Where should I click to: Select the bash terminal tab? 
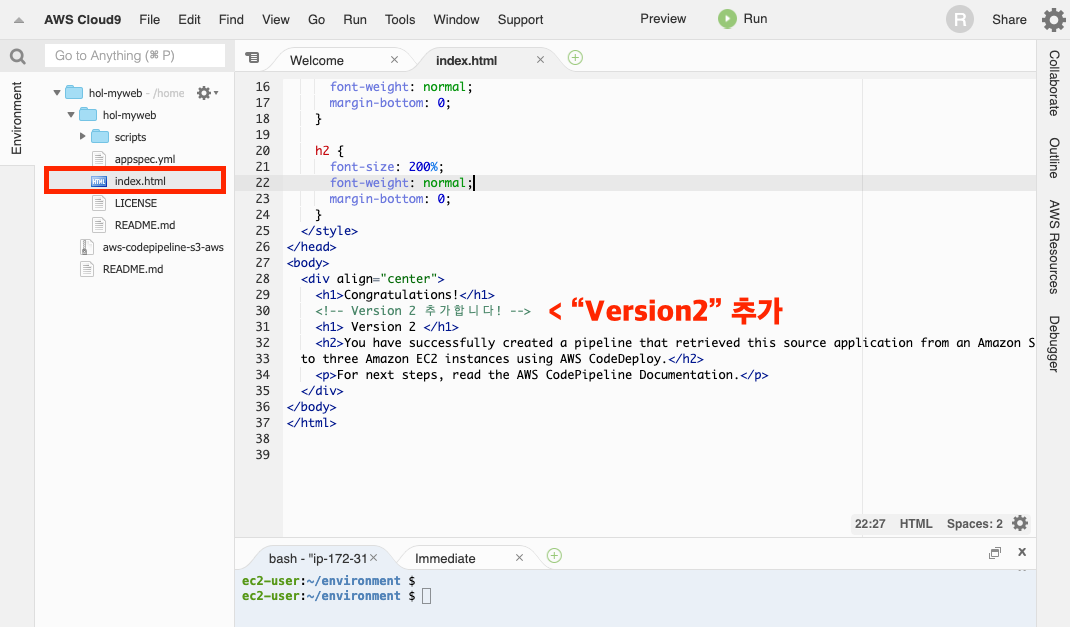coord(318,558)
